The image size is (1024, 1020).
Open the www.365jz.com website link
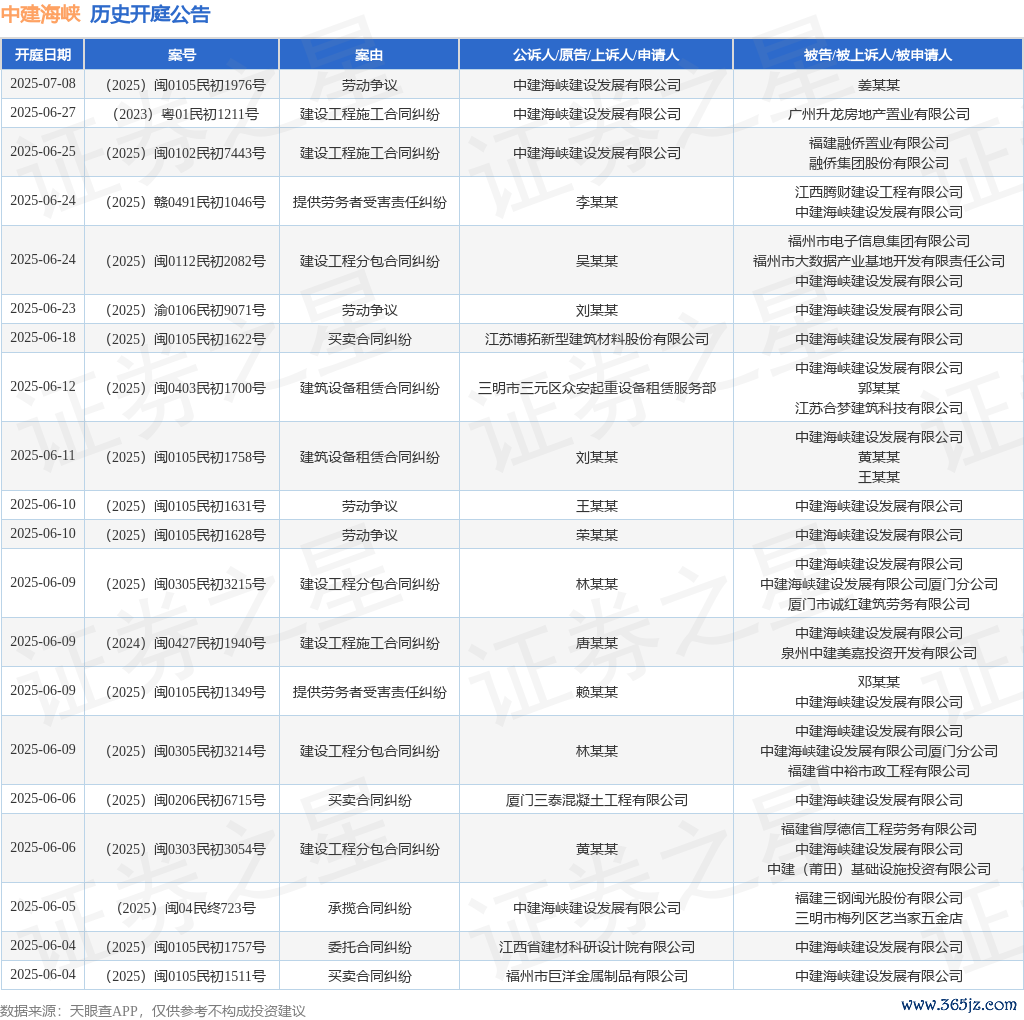click(958, 1004)
